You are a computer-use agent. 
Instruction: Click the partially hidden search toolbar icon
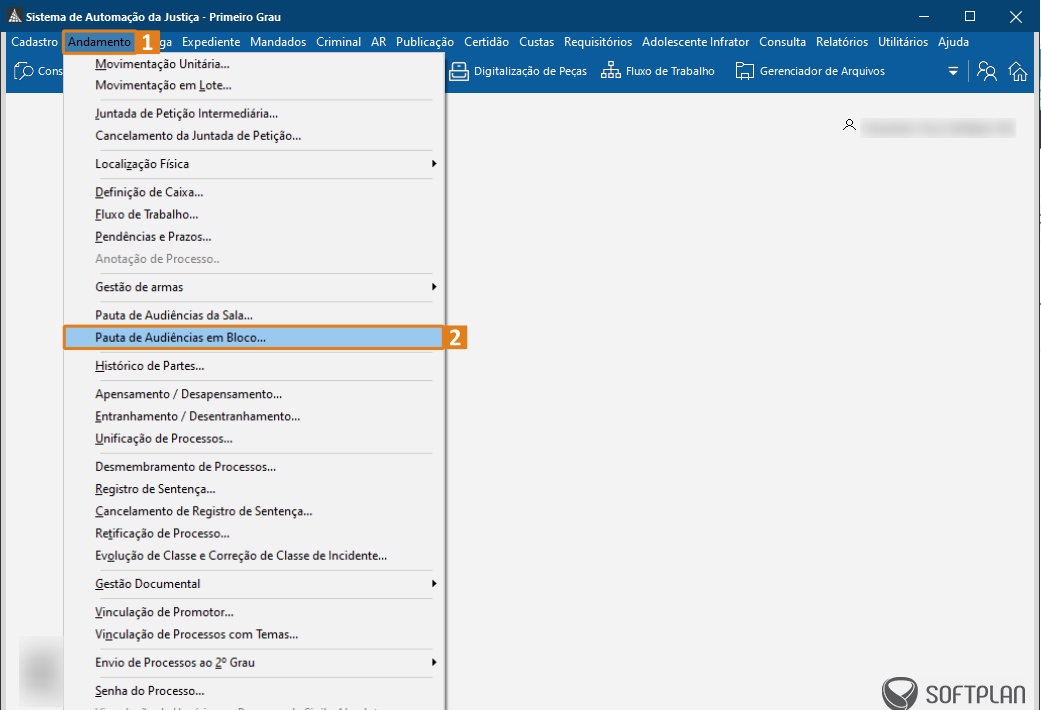(x=23, y=71)
